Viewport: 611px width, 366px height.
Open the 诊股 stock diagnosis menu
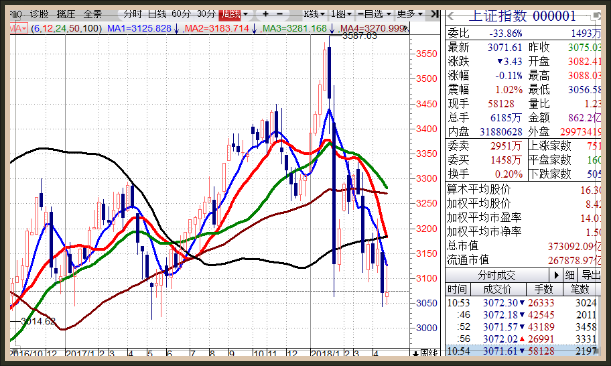pyautogui.click(x=39, y=14)
